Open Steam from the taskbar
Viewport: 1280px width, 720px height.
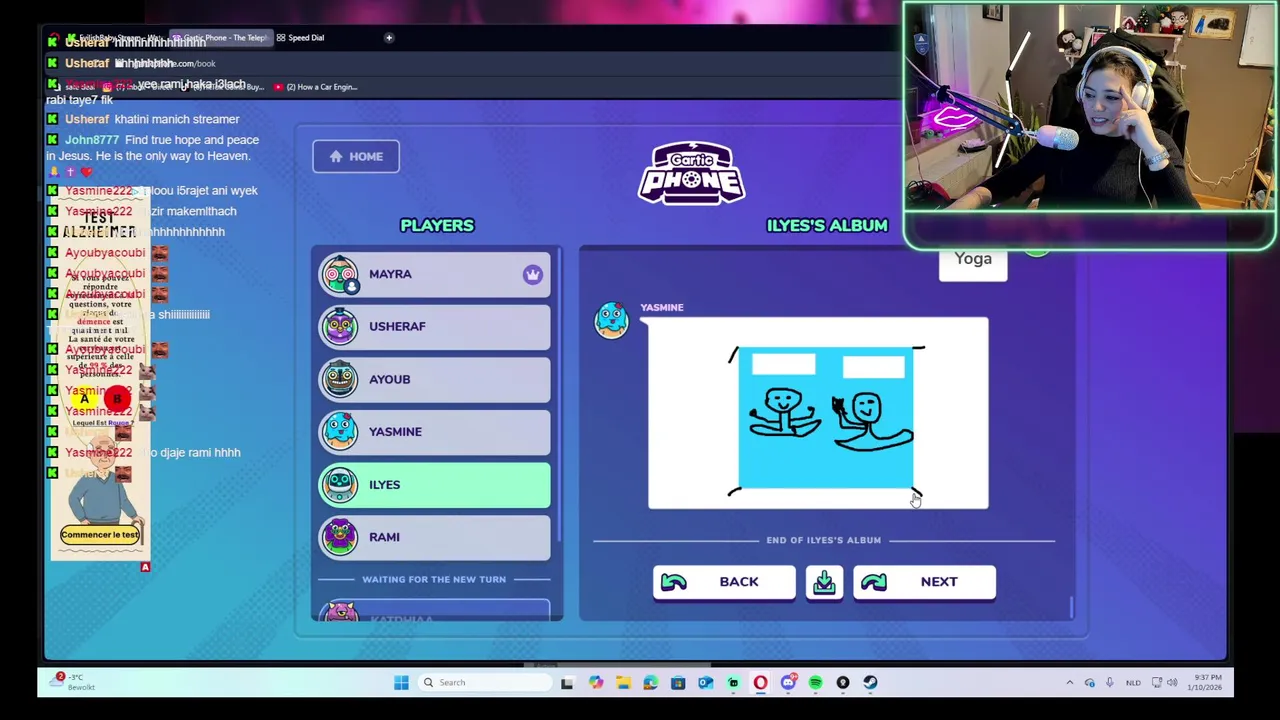[870, 682]
